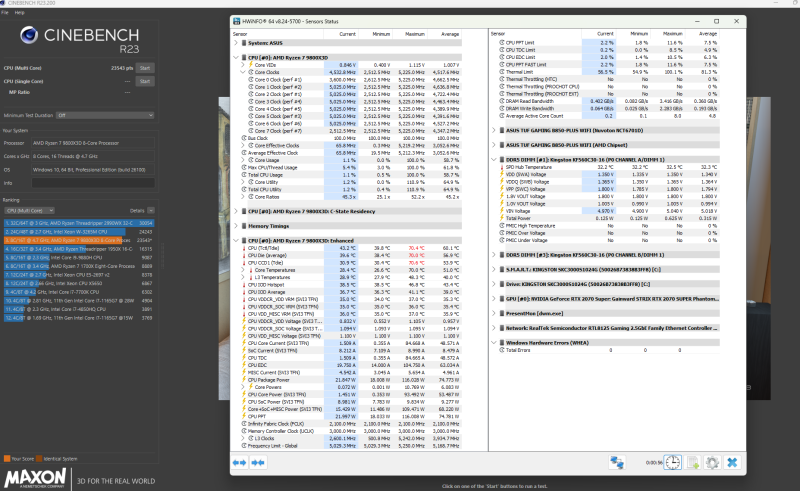
Task: Expand the Core Temperatures node
Action: pos(243,270)
